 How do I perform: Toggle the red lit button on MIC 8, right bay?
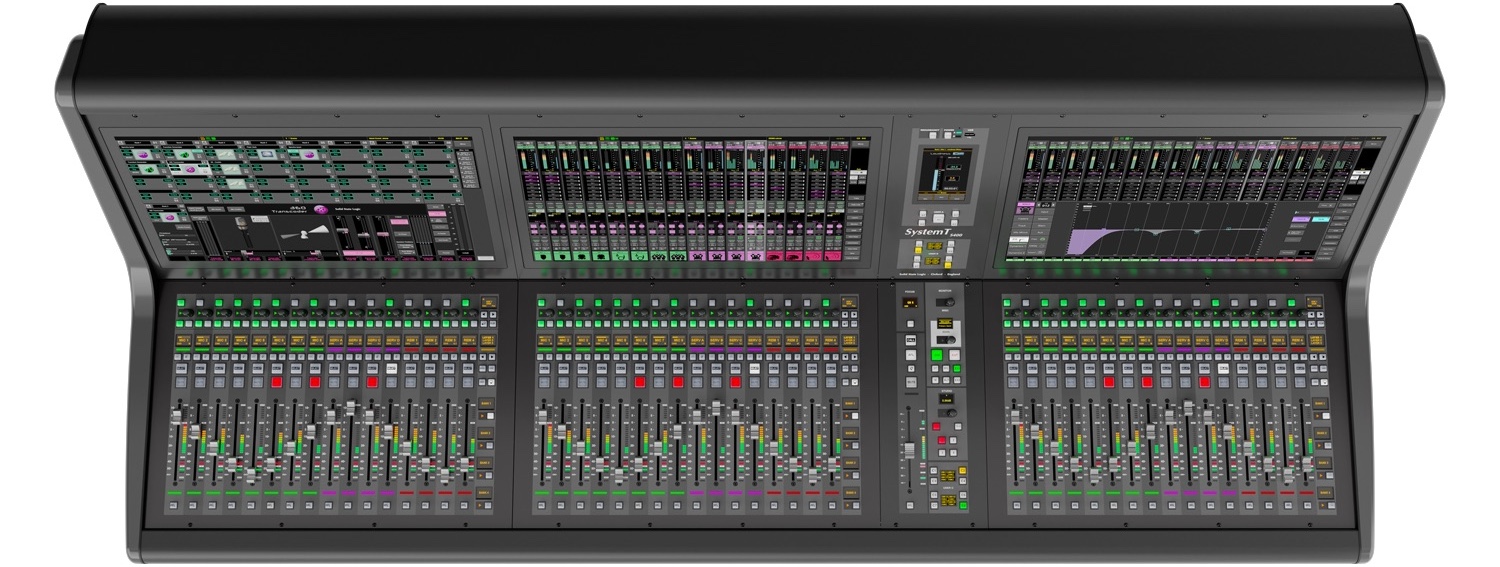(x=1147, y=382)
